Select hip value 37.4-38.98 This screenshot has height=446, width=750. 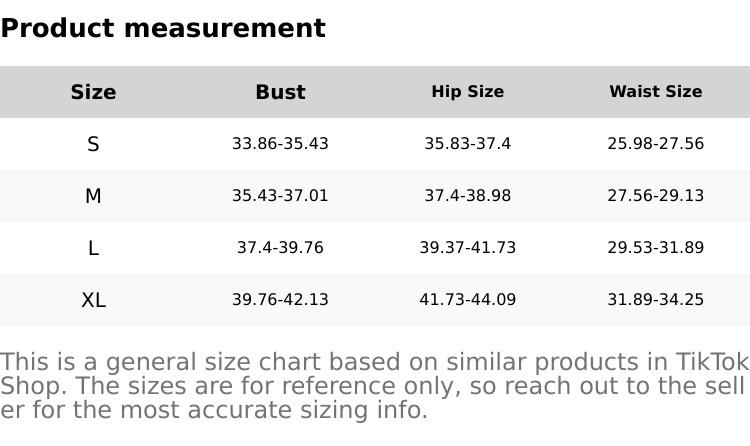point(467,196)
